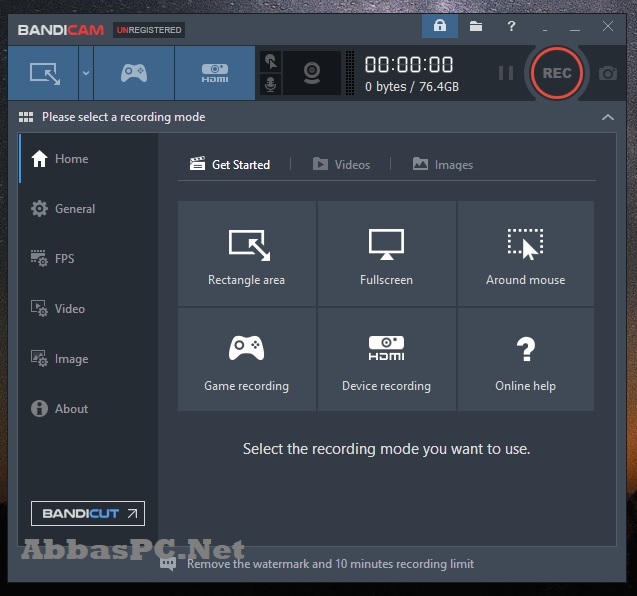The width and height of the screenshot is (637, 596).
Task: Open Video settings in sidebar
Action: pyautogui.click(x=88, y=308)
